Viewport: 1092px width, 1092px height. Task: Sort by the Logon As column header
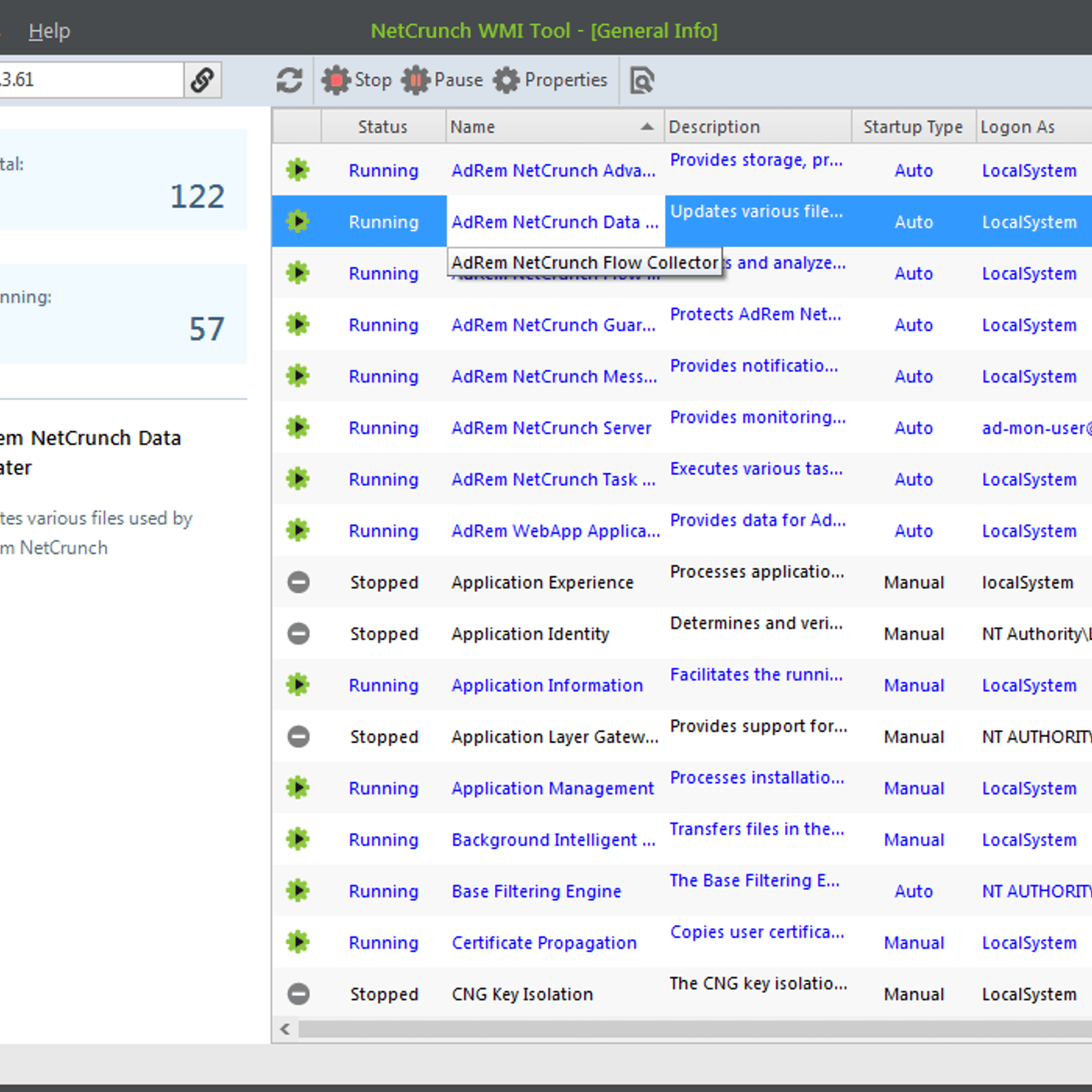pyautogui.click(x=1034, y=127)
